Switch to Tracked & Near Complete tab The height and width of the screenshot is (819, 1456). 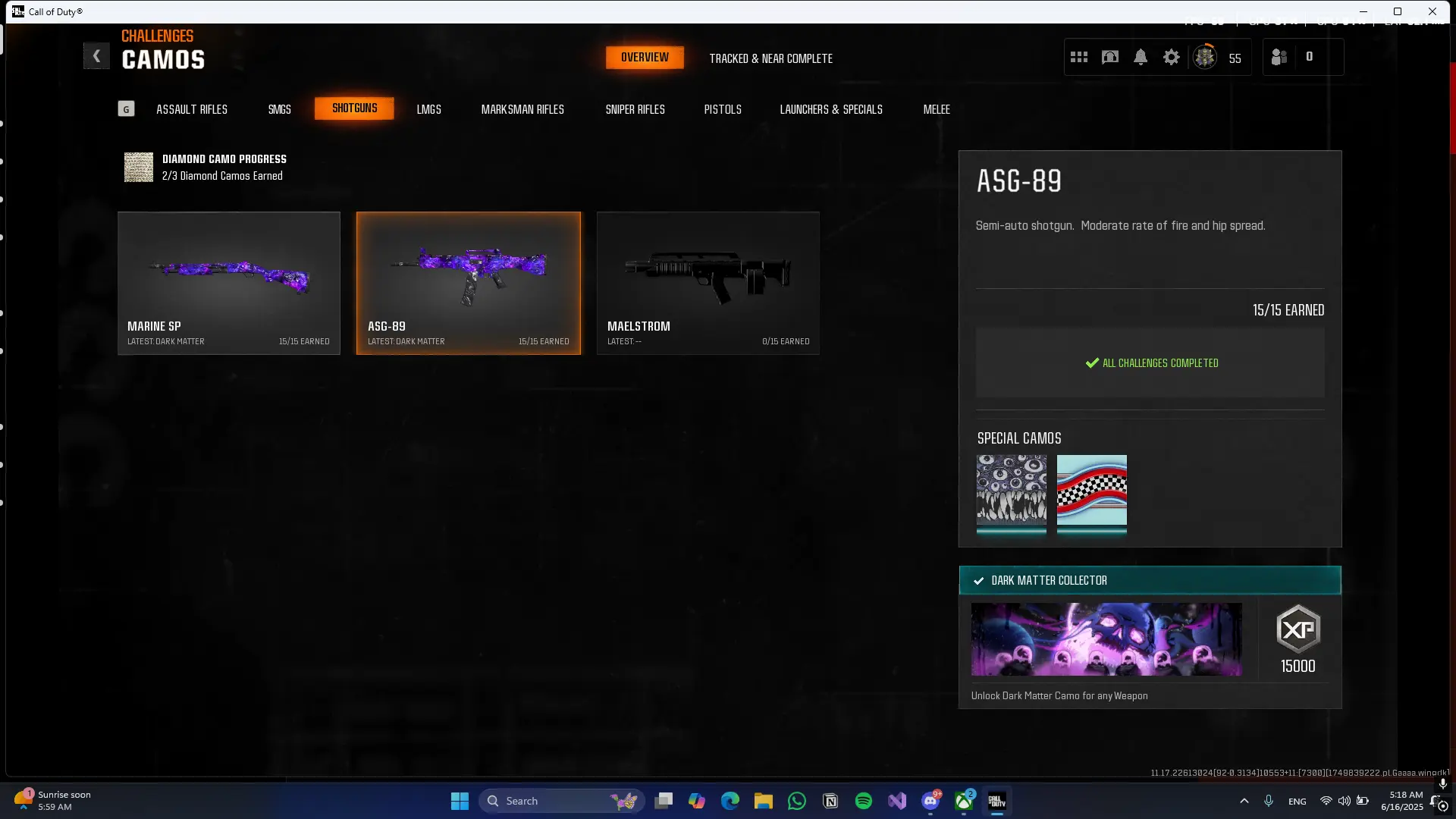pos(770,58)
